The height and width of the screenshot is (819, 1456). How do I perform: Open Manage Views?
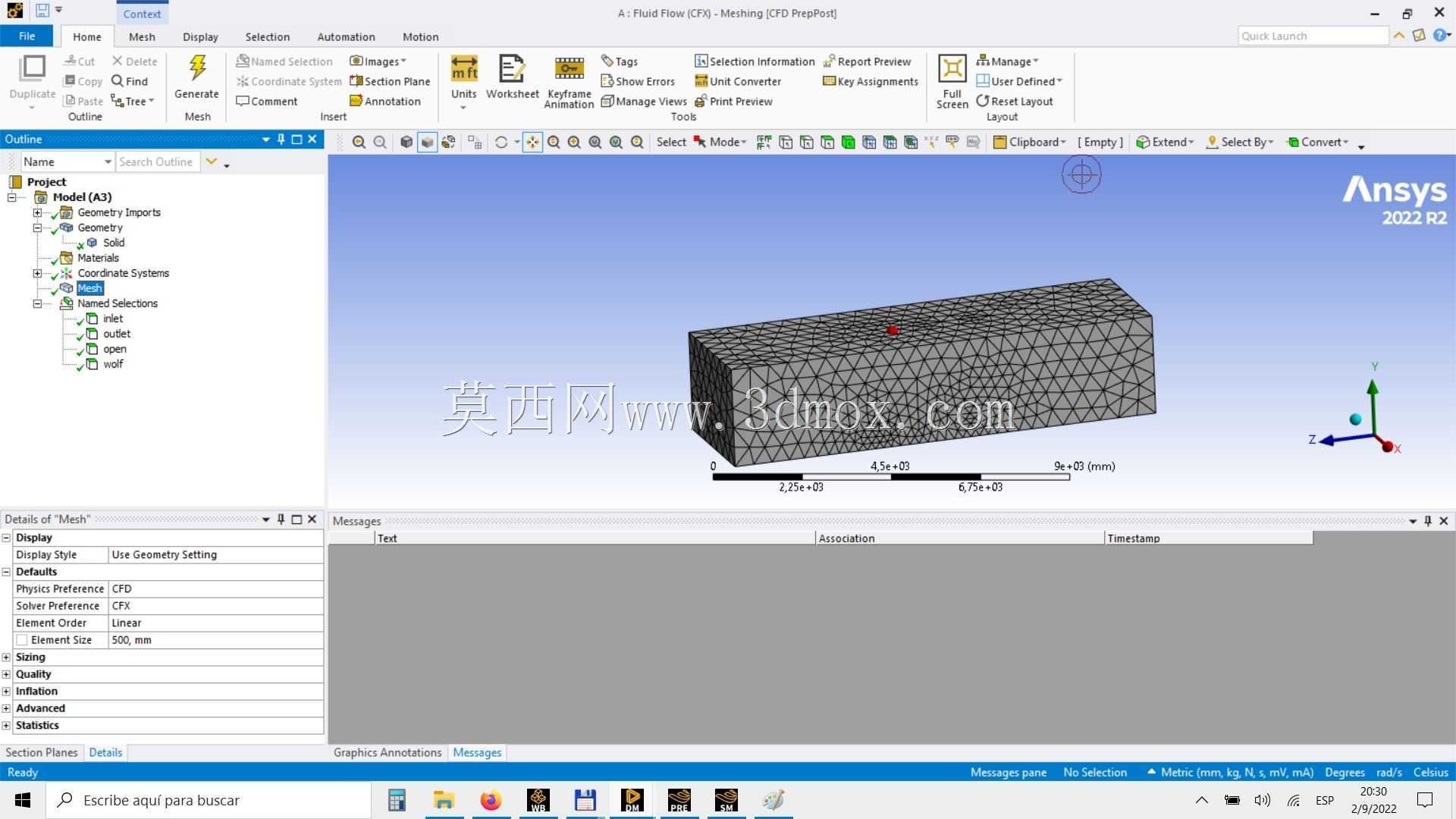pos(644,101)
